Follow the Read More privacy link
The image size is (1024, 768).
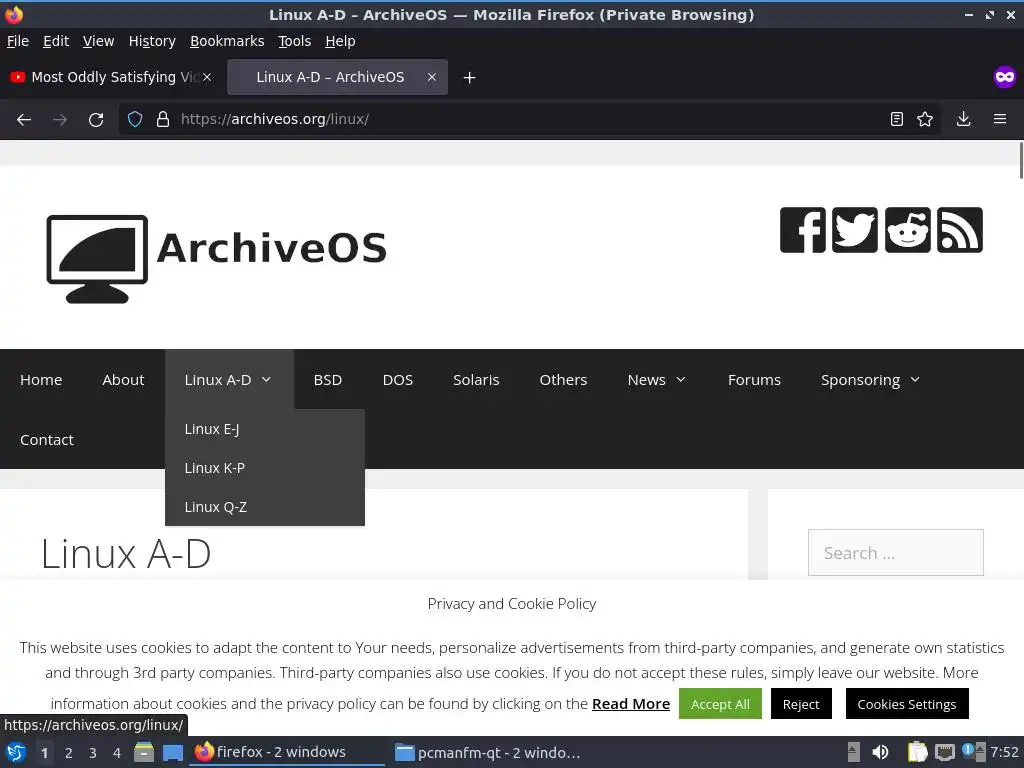pyautogui.click(x=631, y=704)
